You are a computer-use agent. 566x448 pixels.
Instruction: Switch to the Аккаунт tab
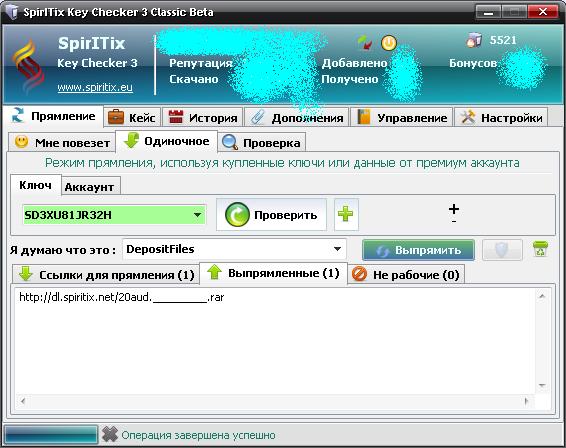pos(90,187)
